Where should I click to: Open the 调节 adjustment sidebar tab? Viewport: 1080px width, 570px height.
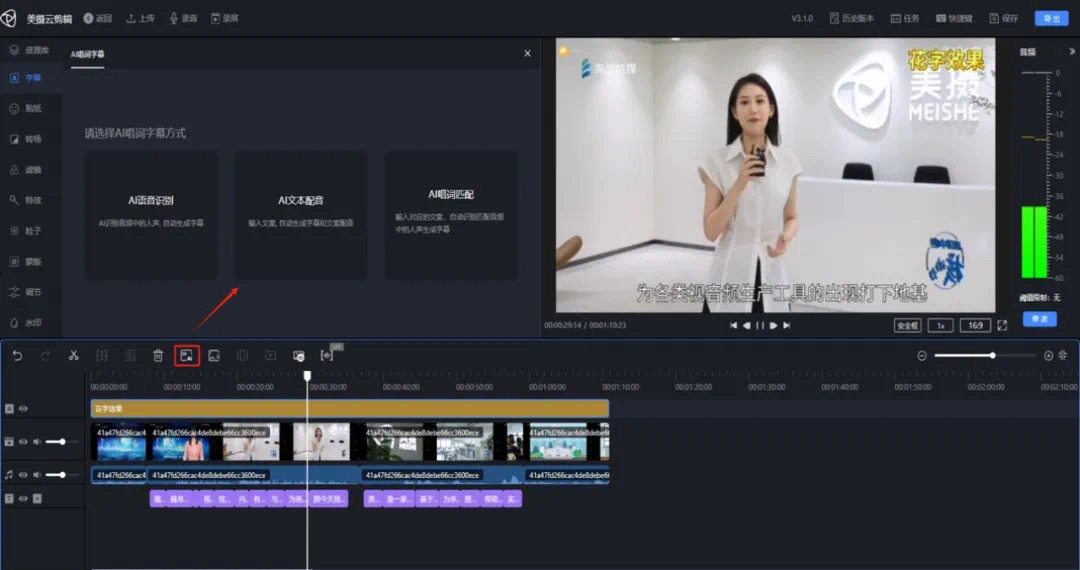click(x=26, y=292)
